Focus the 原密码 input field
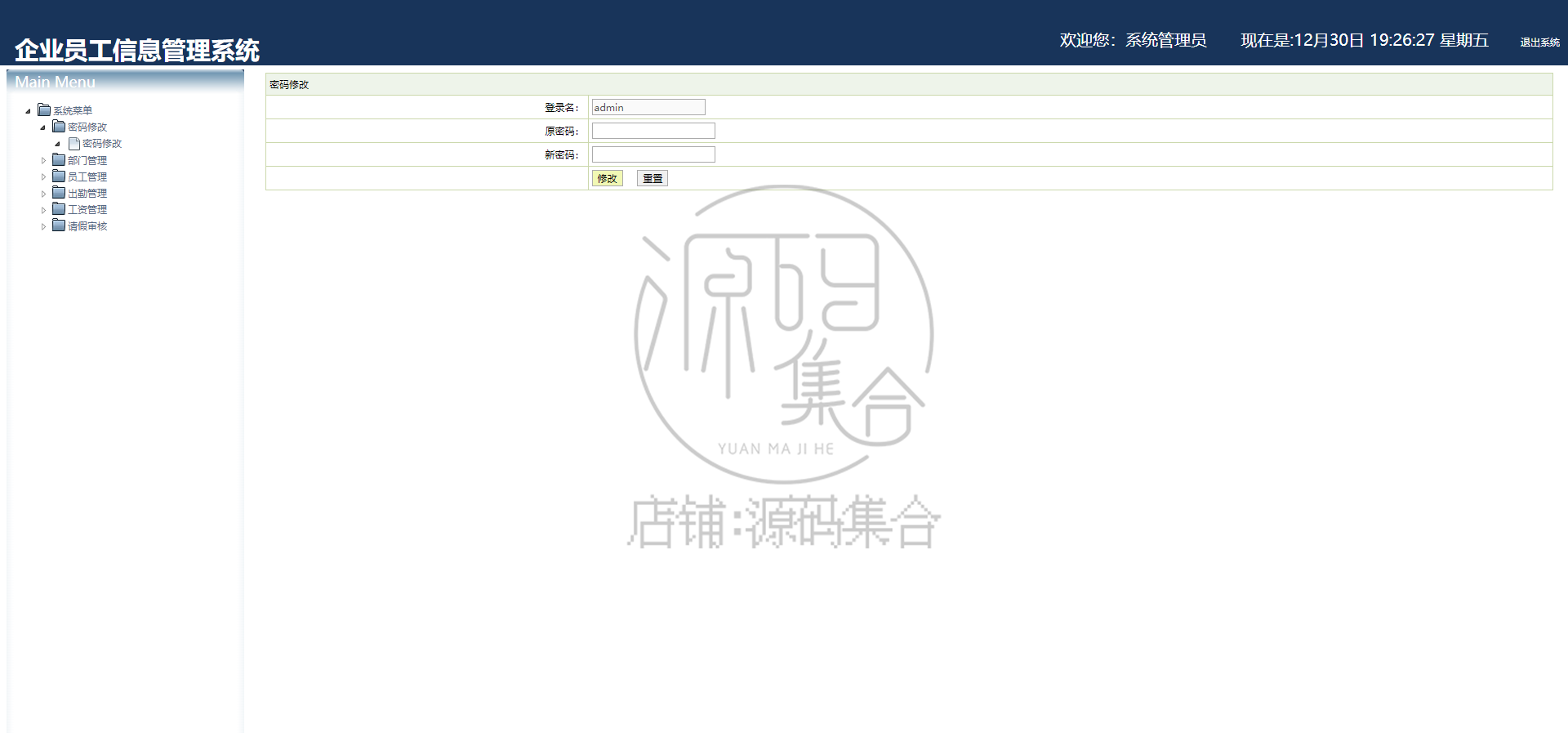1568x737 pixels. point(653,131)
